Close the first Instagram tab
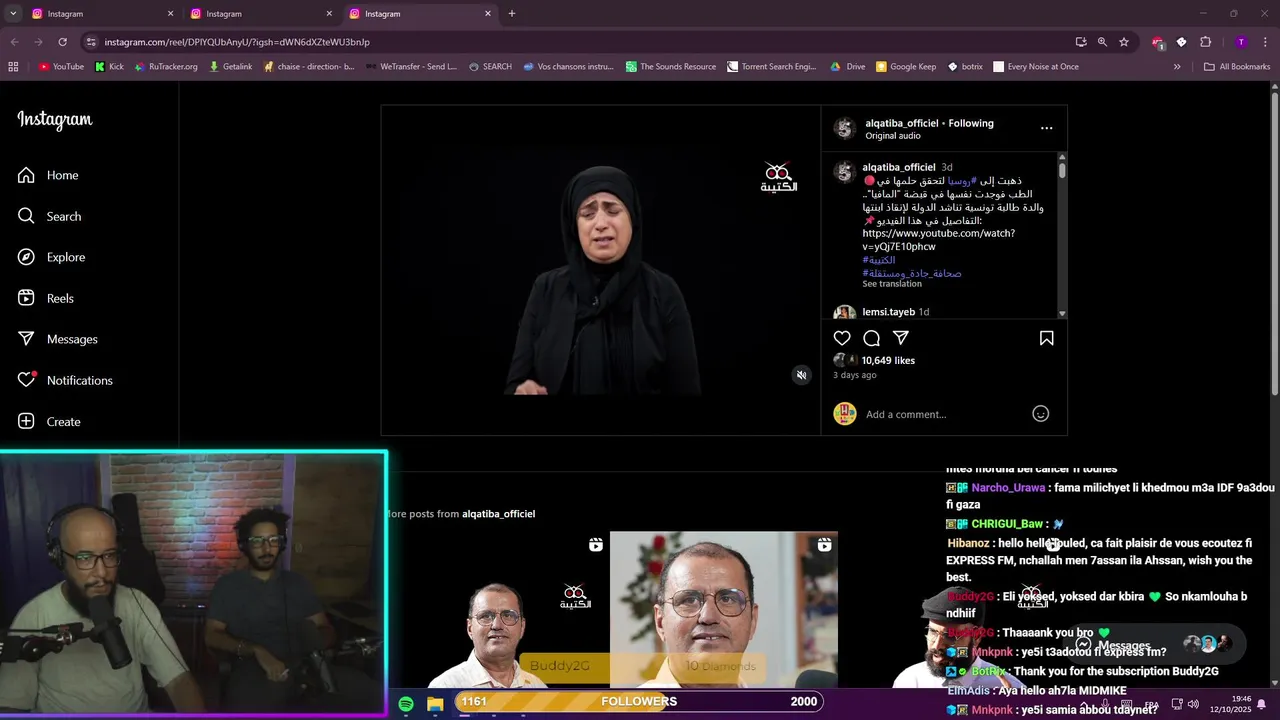This screenshot has width=1280, height=720. [170, 14]
